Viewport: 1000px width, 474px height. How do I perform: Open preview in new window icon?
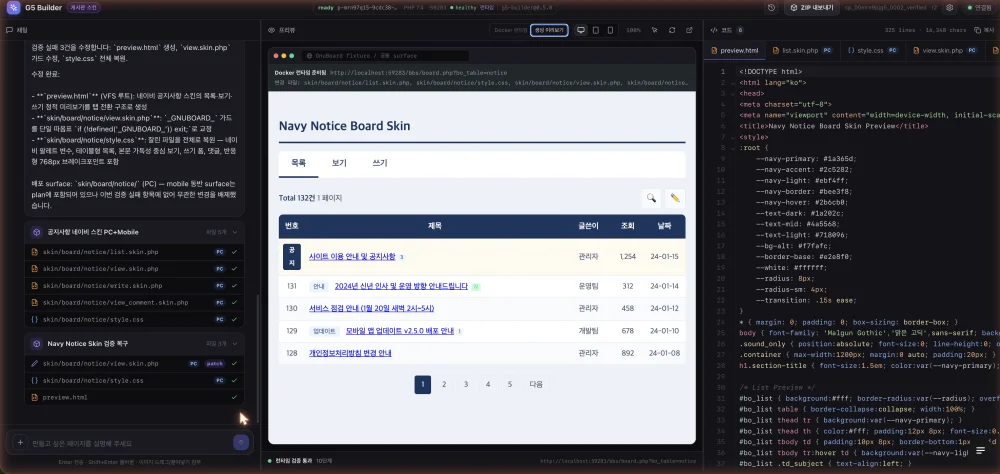click(689, 30)
